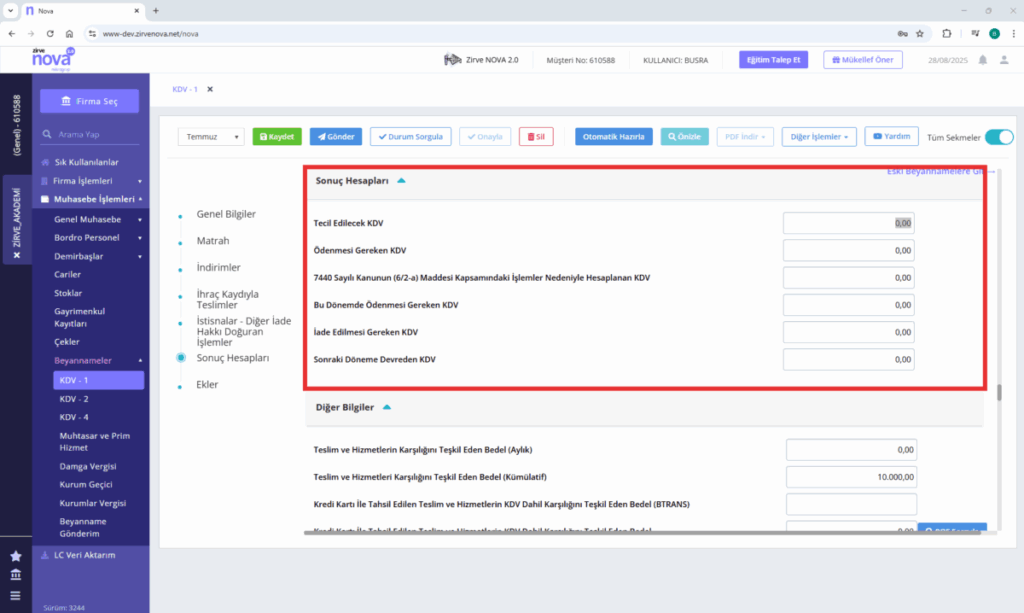Click the Zirve Nova logo
Screen dimensions: 1024x613
[54, 59]
